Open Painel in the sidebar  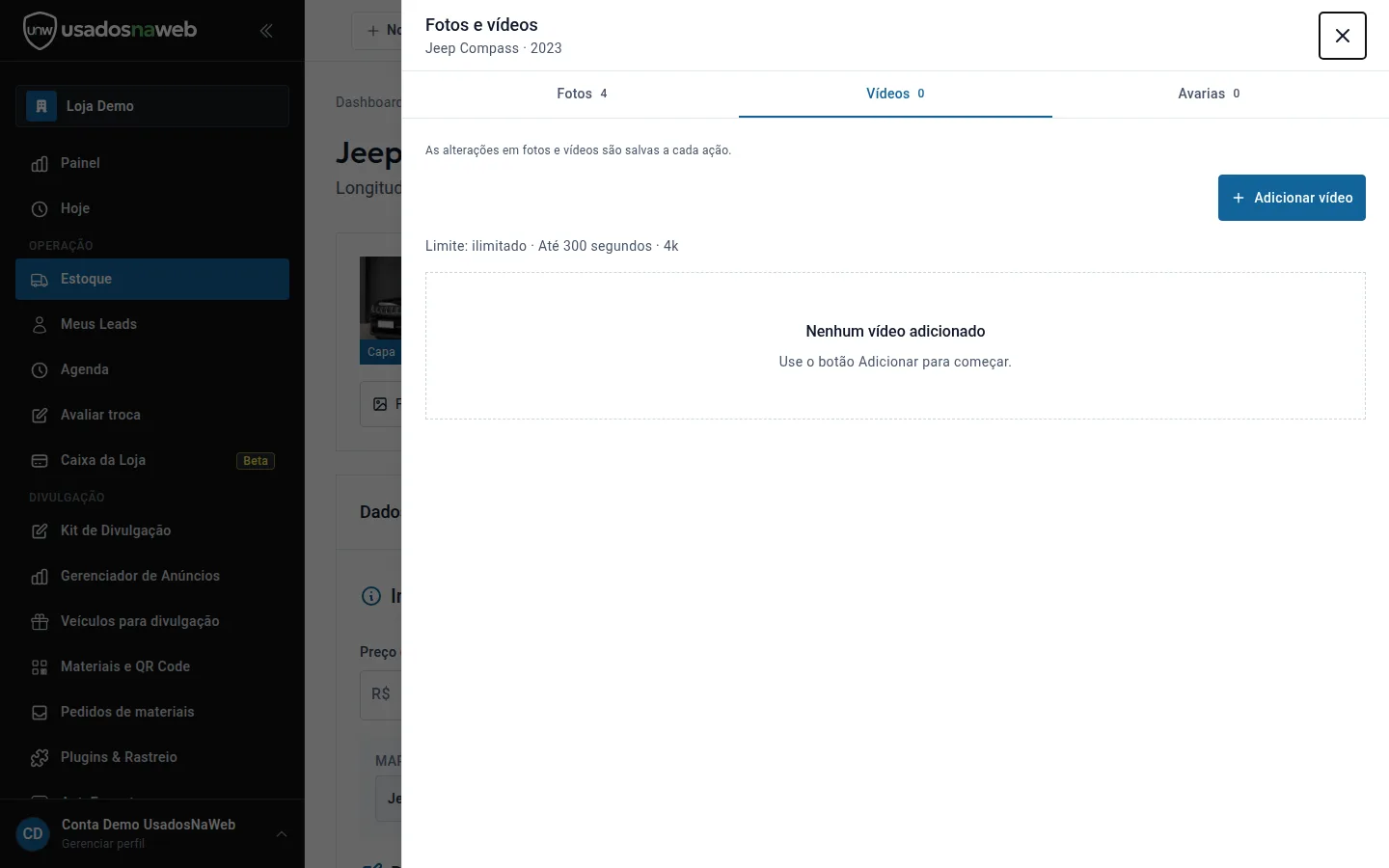(152, 163)
